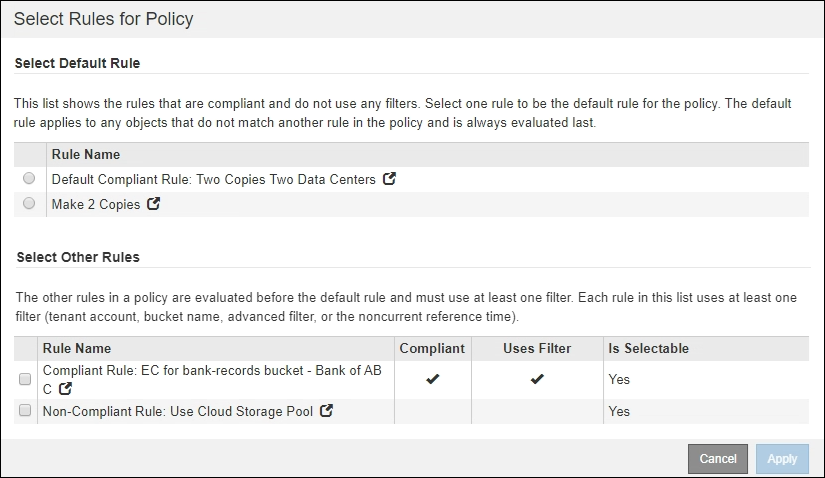This screenshot has height=478, width=825.
Task: Click the Uses Filter checkmark for EC rule
Action: (537, 380)
